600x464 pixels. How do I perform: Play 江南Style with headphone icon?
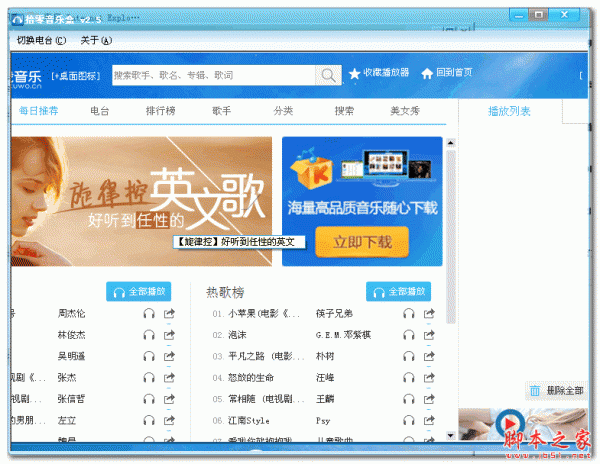(x=409, y=421)
